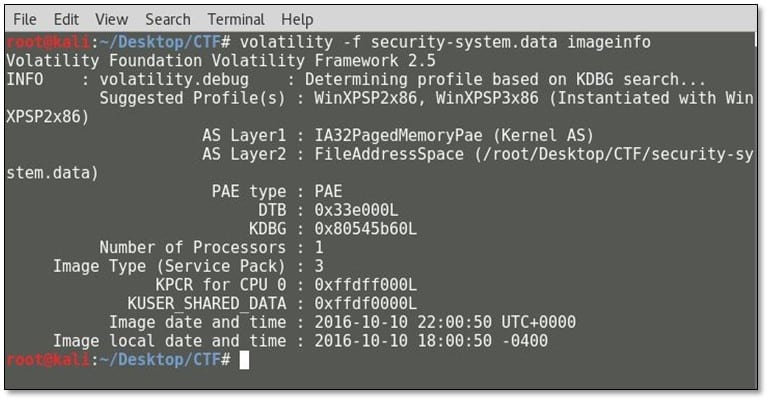Click the KDBG value 0x80545b60L
Screen dimensions: 769x401
click(x=365, y=229)
